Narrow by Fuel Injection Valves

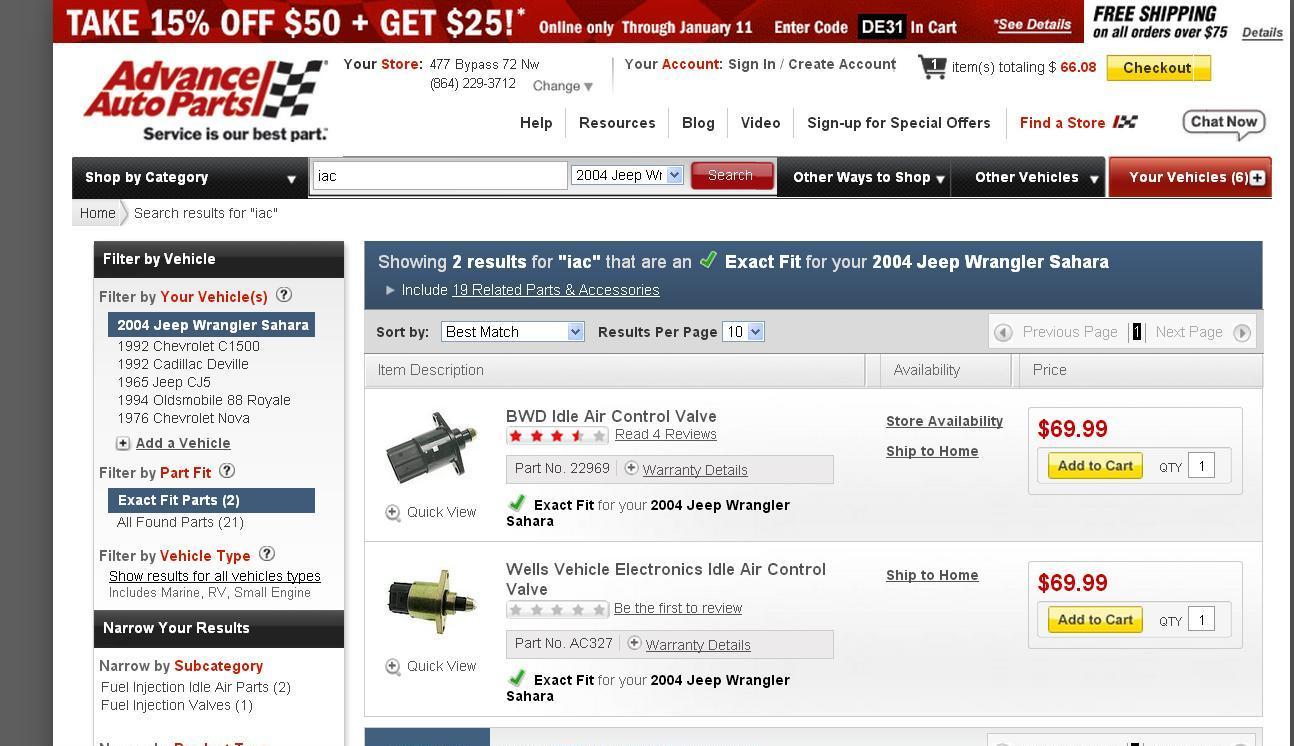[x=177, y=705]
